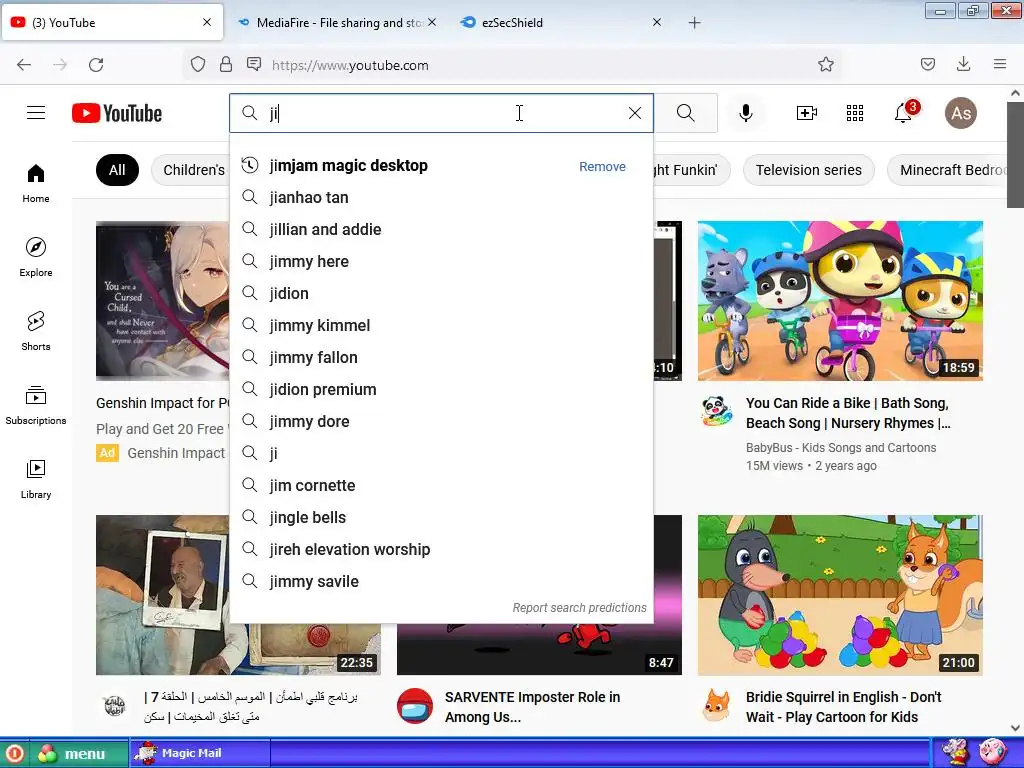The width and height of the screenshot is (1024, 768).
Task: Open BabyBus bike video thumbnail
Action: point(840,300)
